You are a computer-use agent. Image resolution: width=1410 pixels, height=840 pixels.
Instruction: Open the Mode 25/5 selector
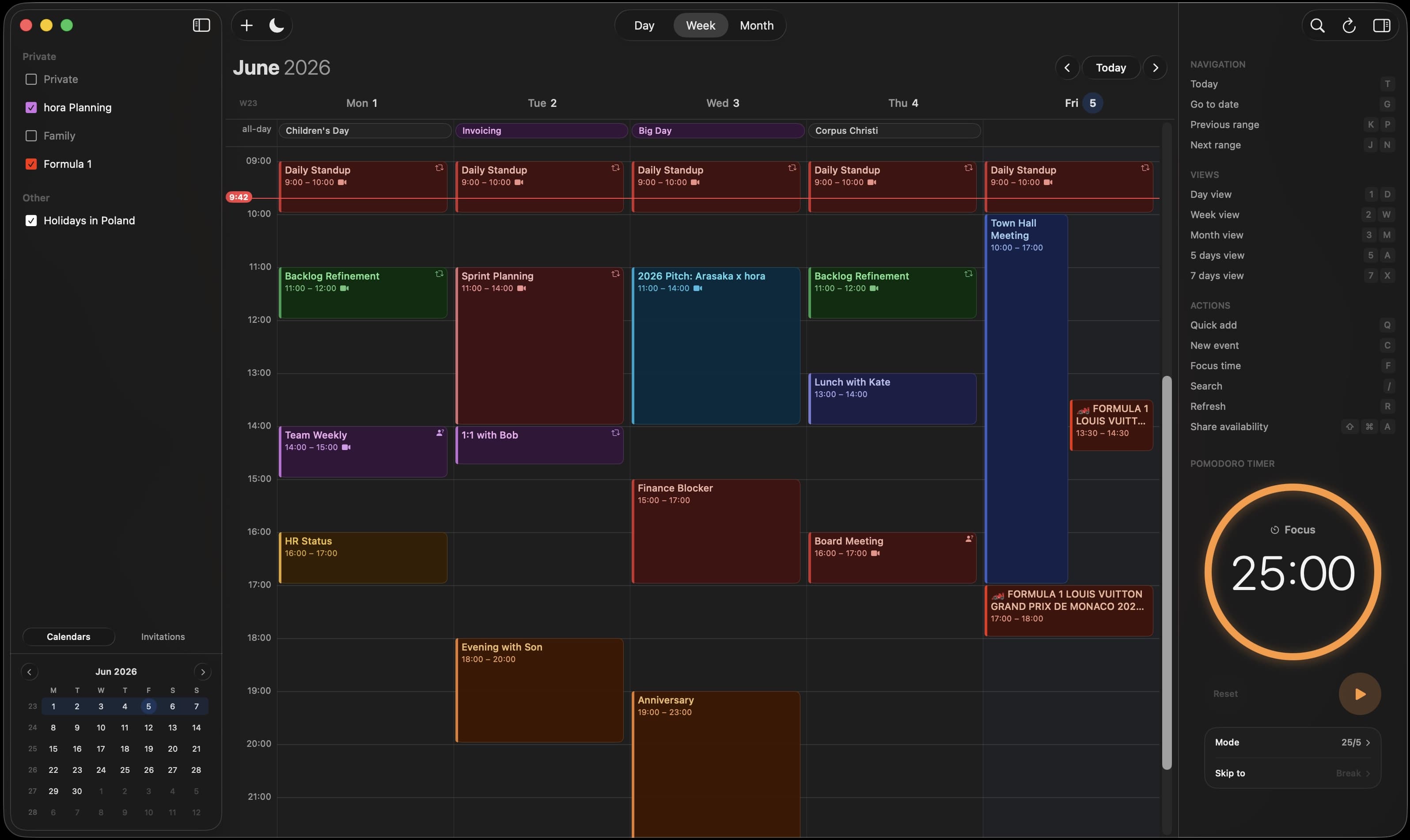pos(1292,743)
